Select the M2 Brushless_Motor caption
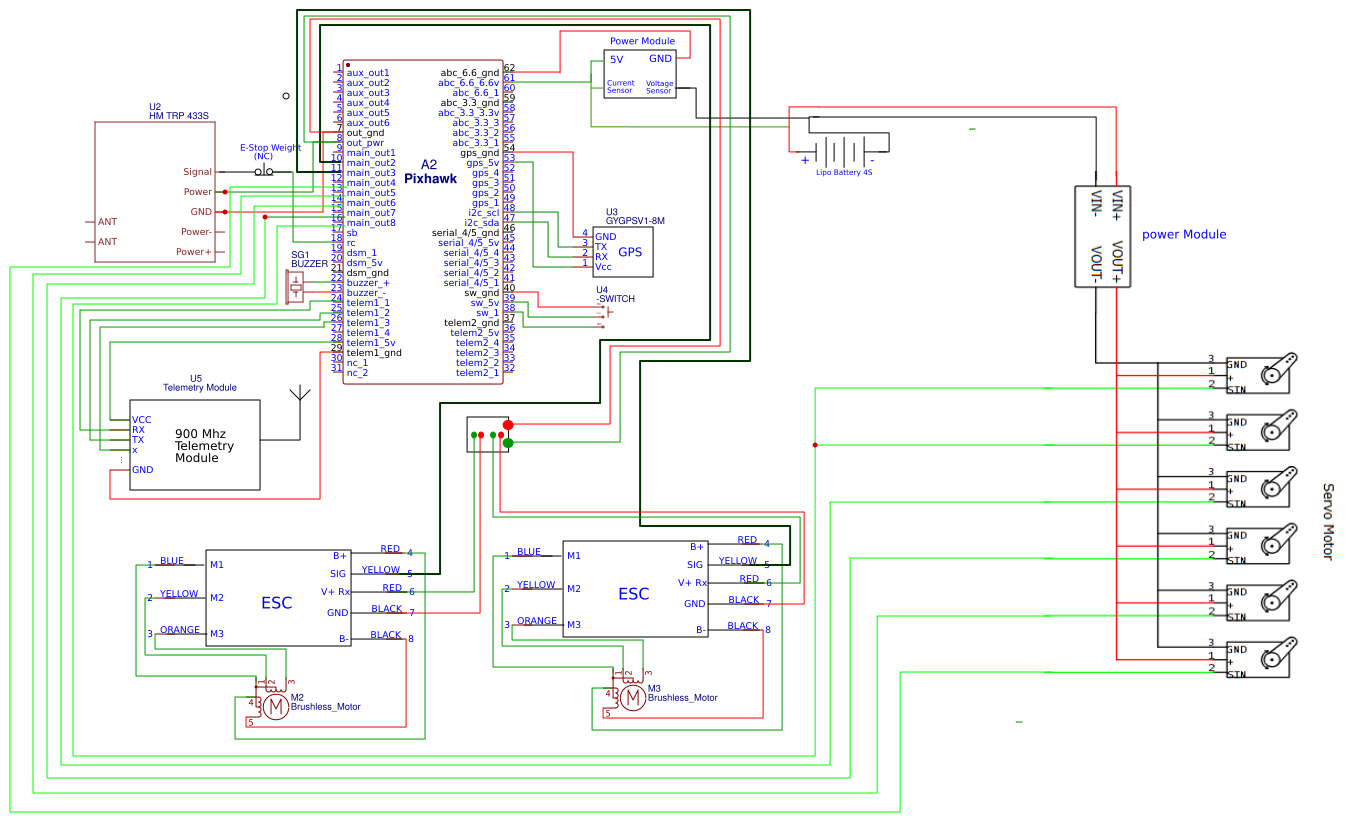The height and width of the screenshot is (822, 1345). 326,702
